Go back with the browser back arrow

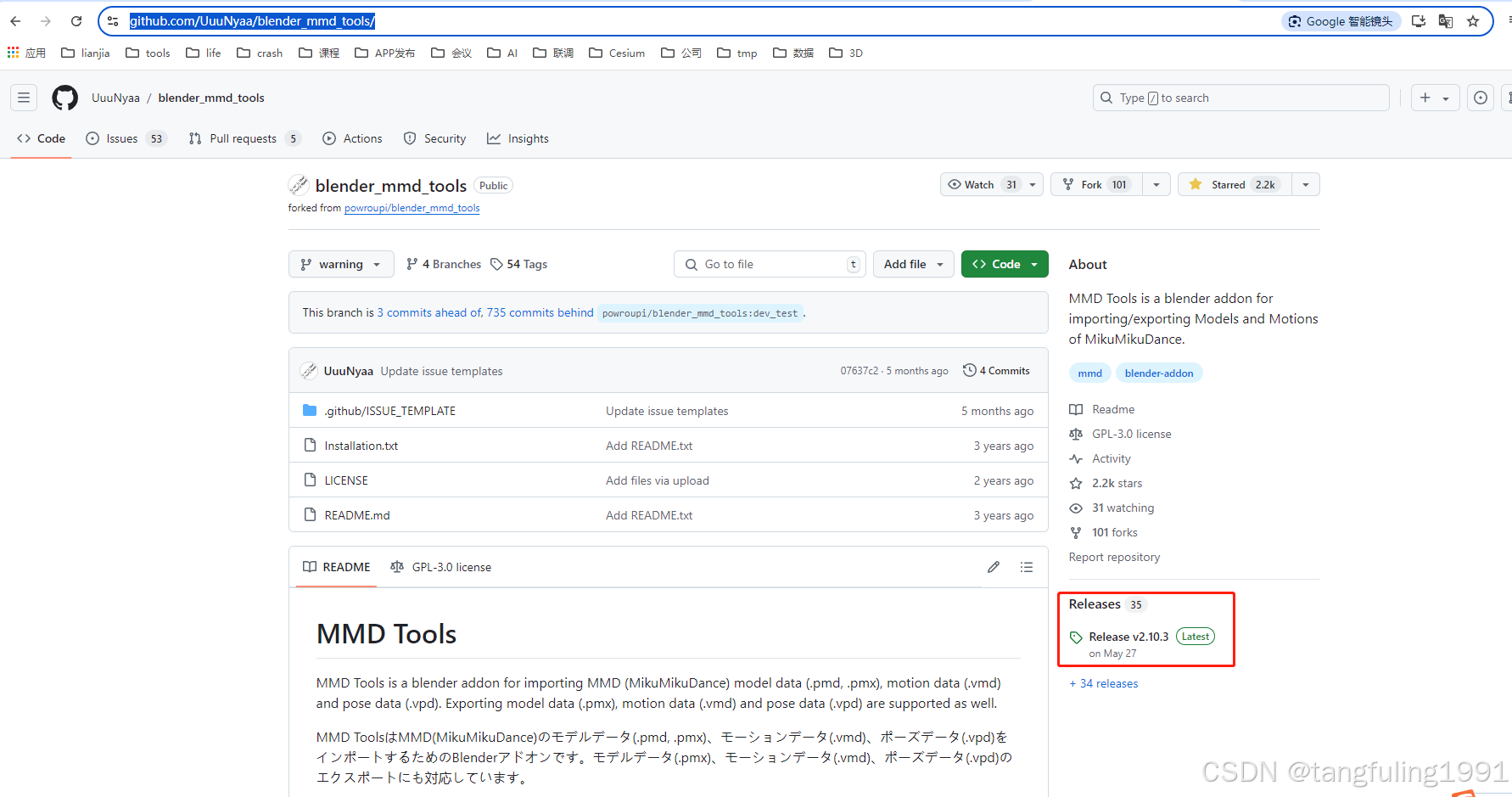point(15,21)
